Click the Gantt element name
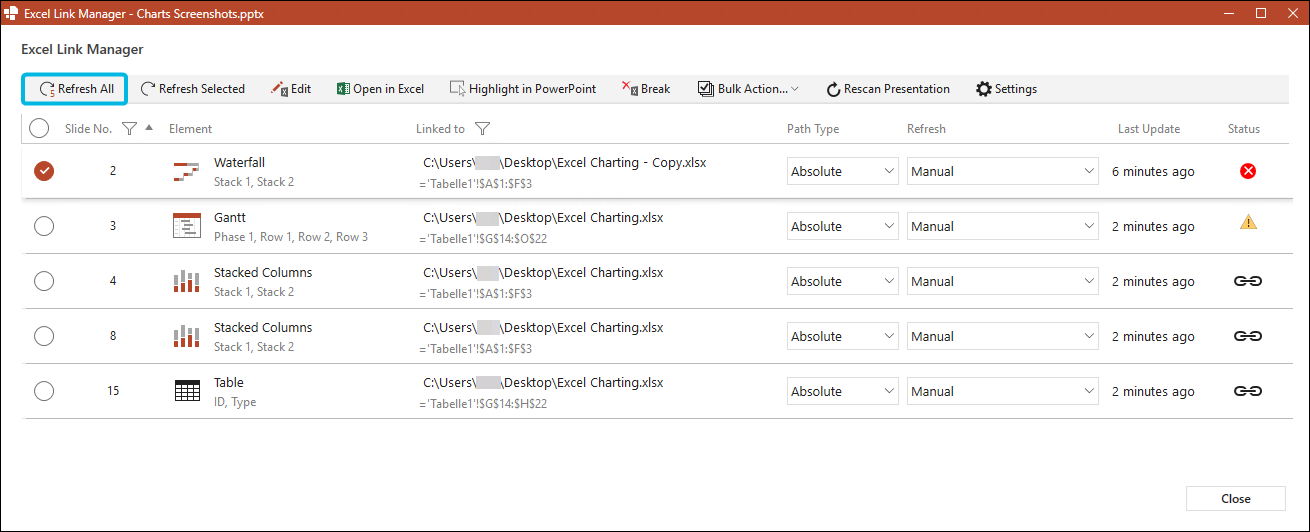 [x=230, y=217]
